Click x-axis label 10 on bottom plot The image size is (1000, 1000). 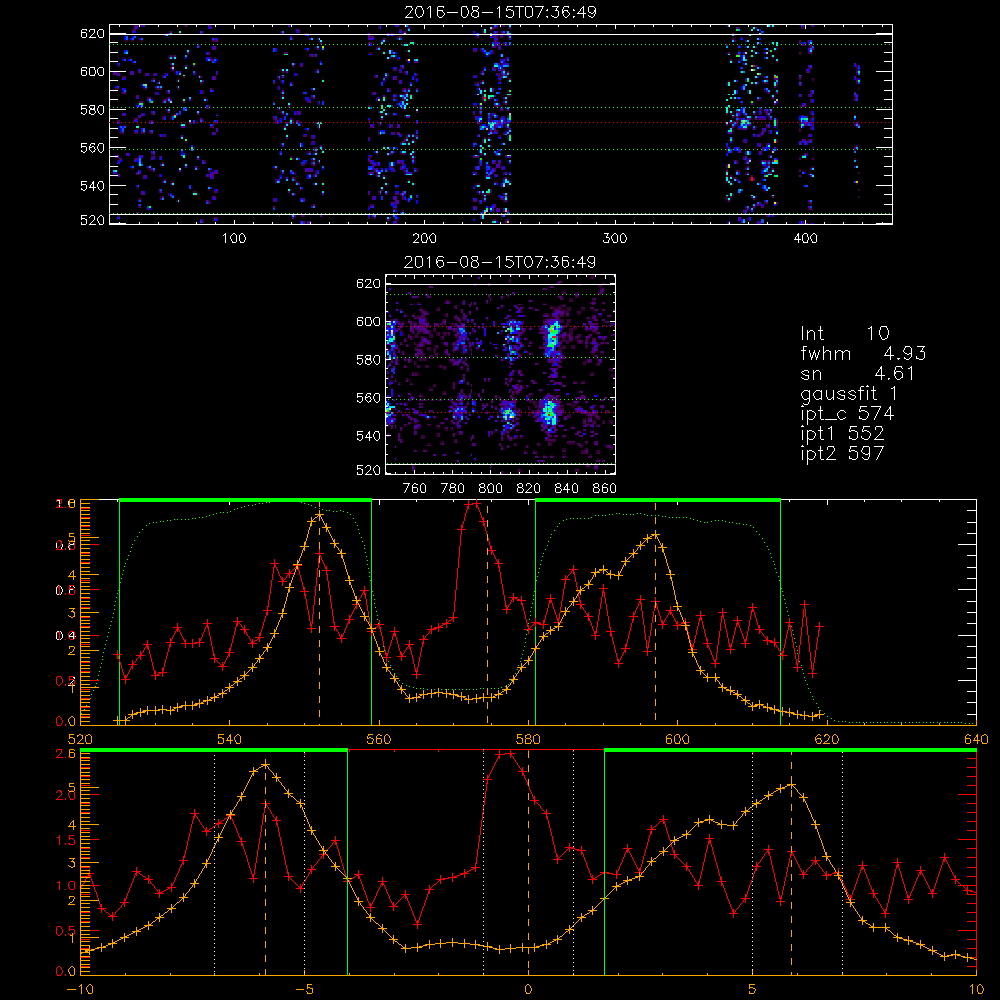976,989
